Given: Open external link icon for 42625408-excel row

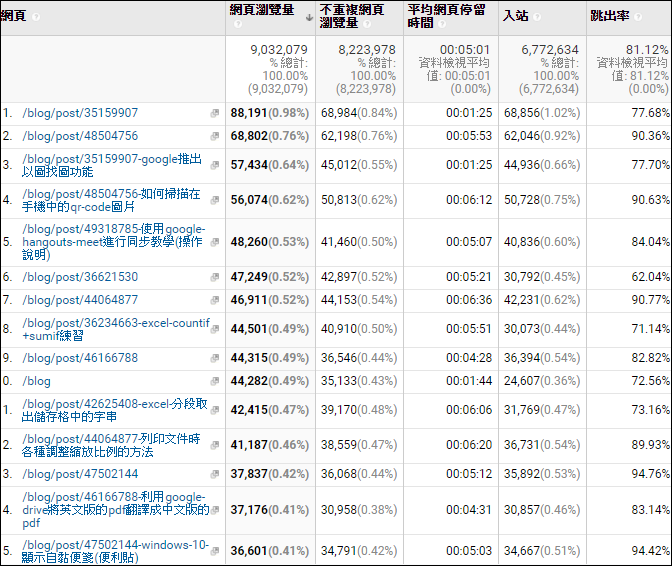Looking at the screenshot, I should click(x=215, y=410).
